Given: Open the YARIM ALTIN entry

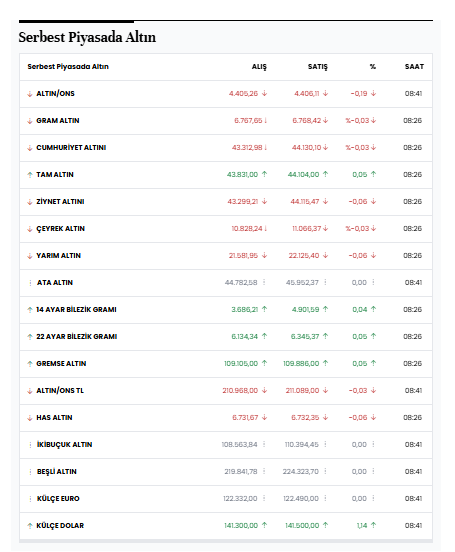Looking at the screenshot, I should point(58,256).
